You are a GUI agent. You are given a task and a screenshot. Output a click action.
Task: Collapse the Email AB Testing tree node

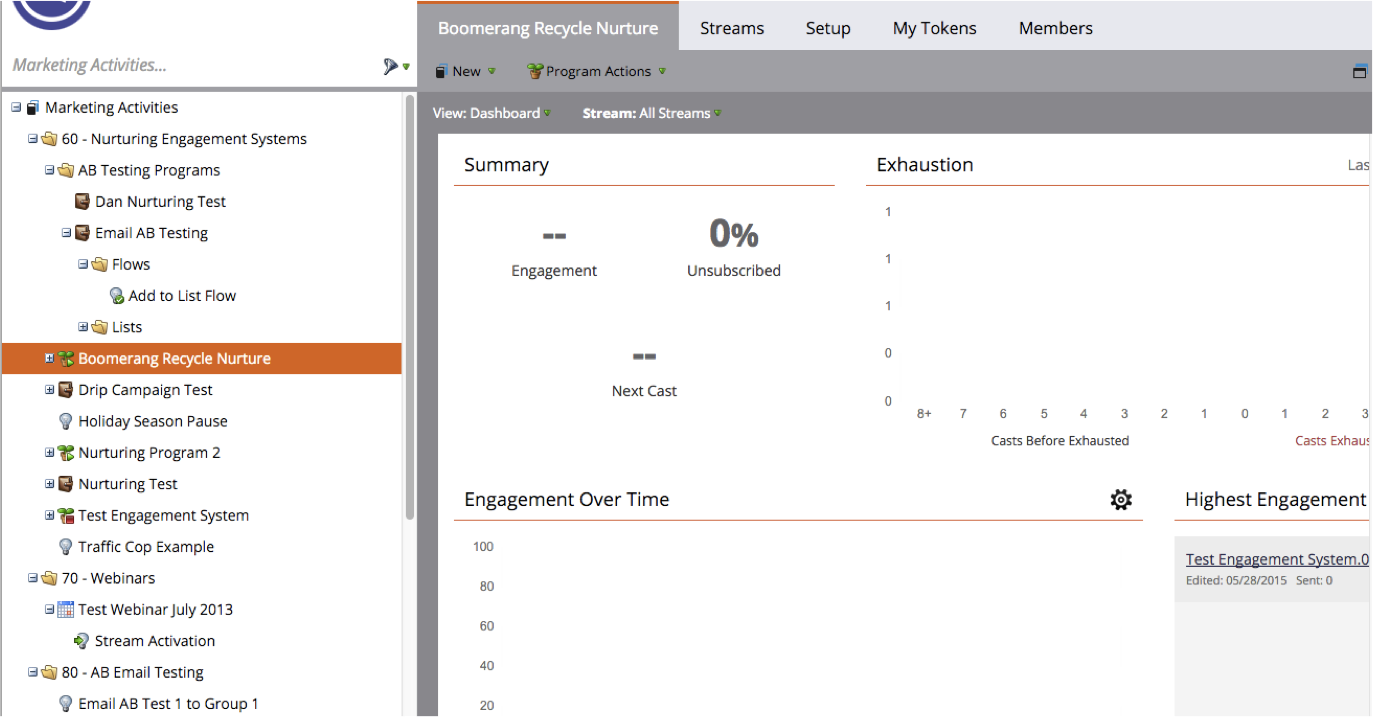[x=66, y=233]
